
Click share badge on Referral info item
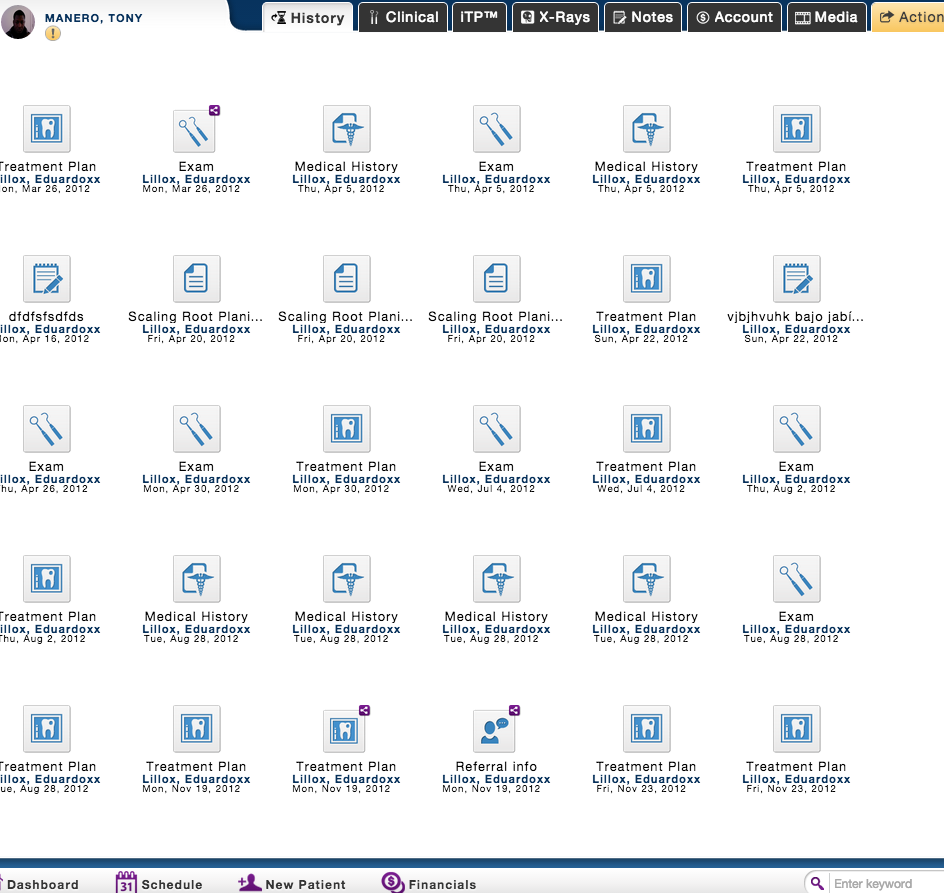(x=514, y=711)
